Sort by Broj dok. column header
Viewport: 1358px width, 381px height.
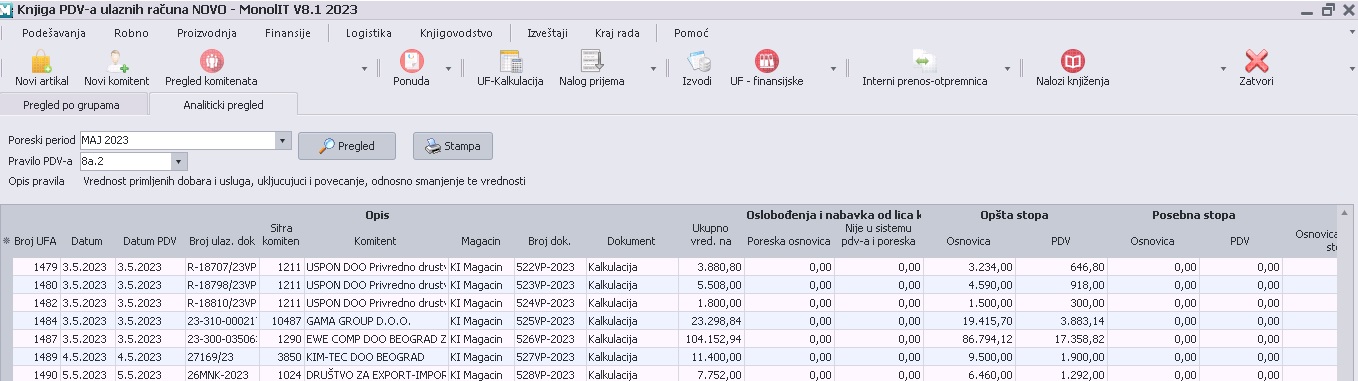pos(549,241)
